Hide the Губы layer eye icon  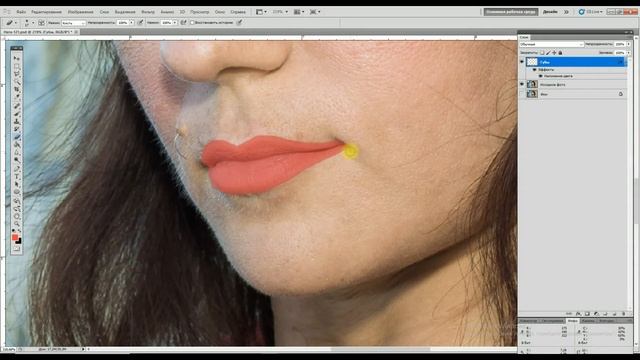pyautogui.click(x=522, y=62)
